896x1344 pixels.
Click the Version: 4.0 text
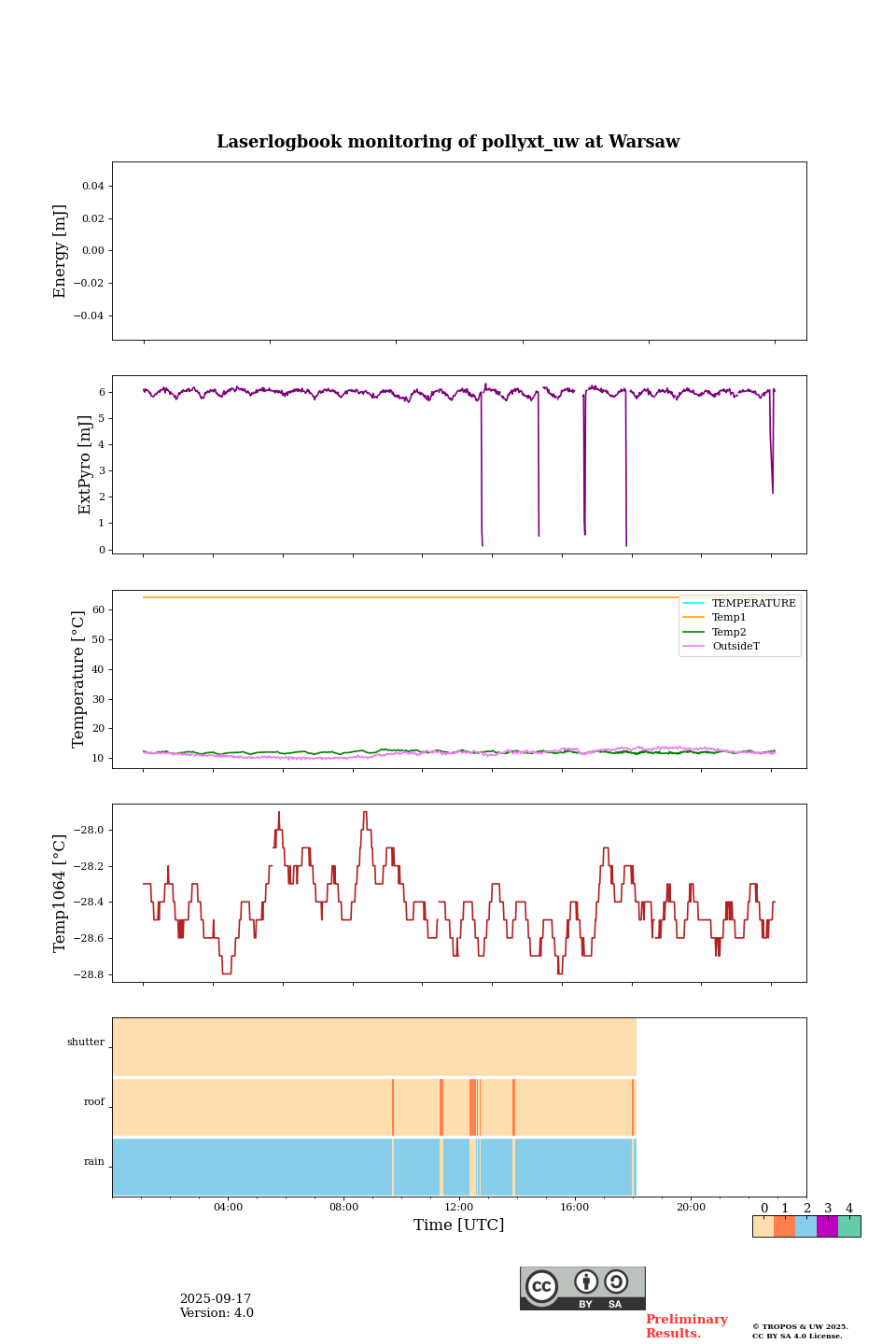click(217, 1313)
